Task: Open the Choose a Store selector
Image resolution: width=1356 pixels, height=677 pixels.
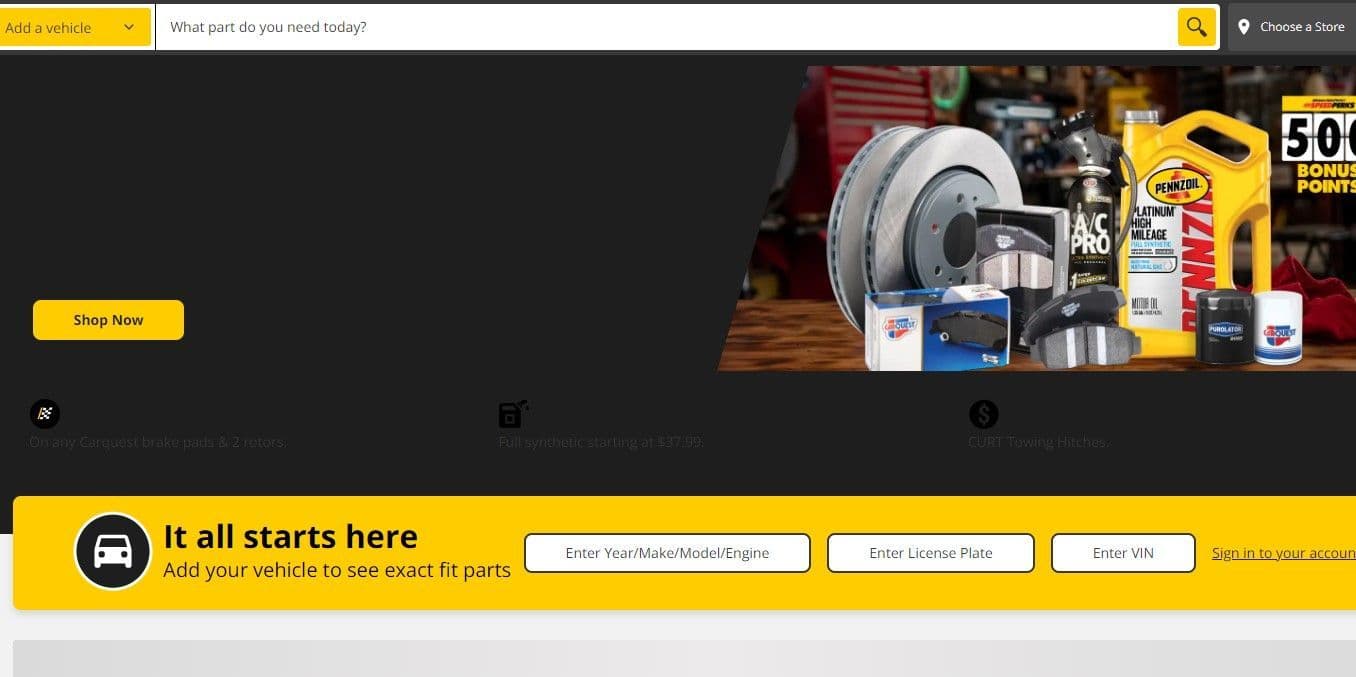Action: [x=1292, y=27]
